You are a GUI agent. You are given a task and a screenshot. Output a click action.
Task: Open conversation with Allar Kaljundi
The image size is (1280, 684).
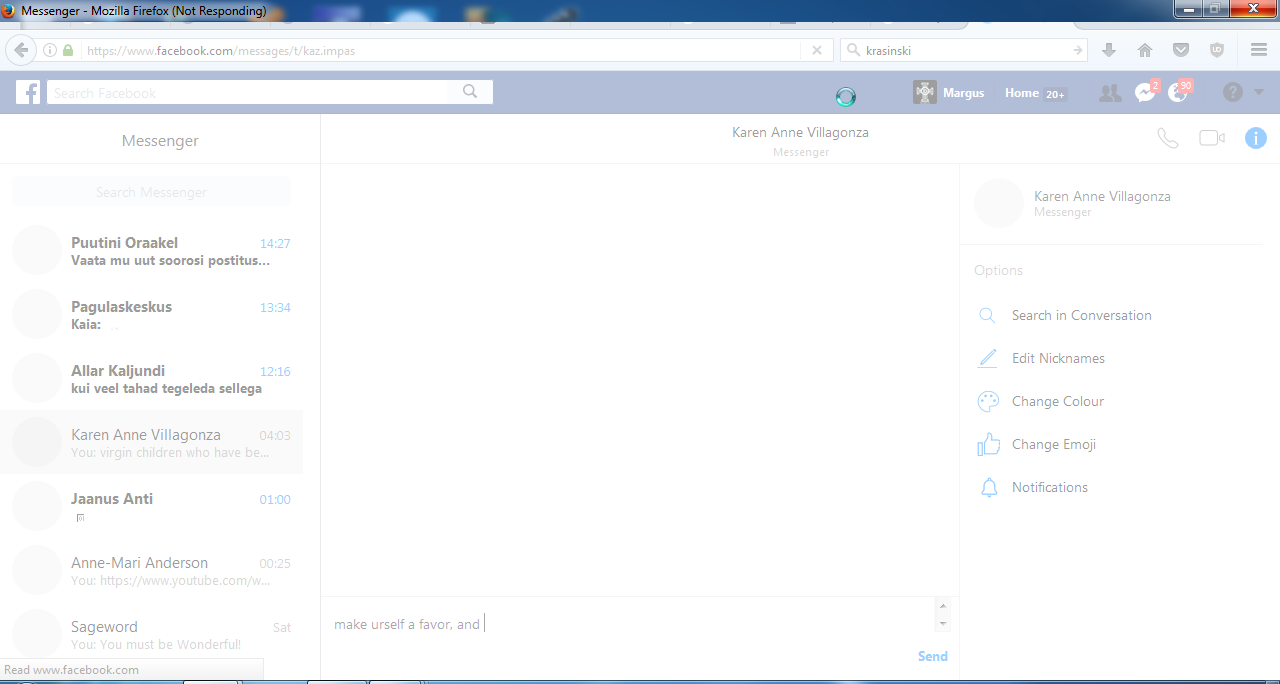pyautogui.click(x=151, y=379)
